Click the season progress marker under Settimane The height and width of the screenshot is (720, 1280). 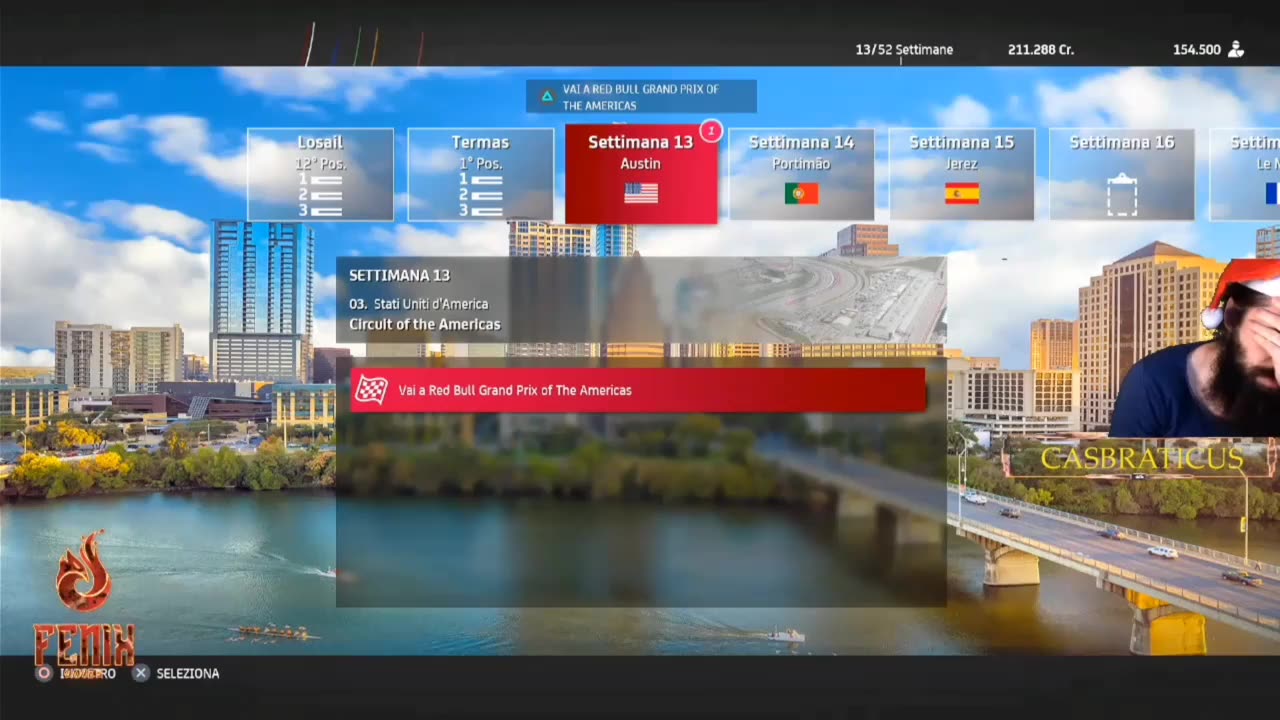click(x=901, y=61)
